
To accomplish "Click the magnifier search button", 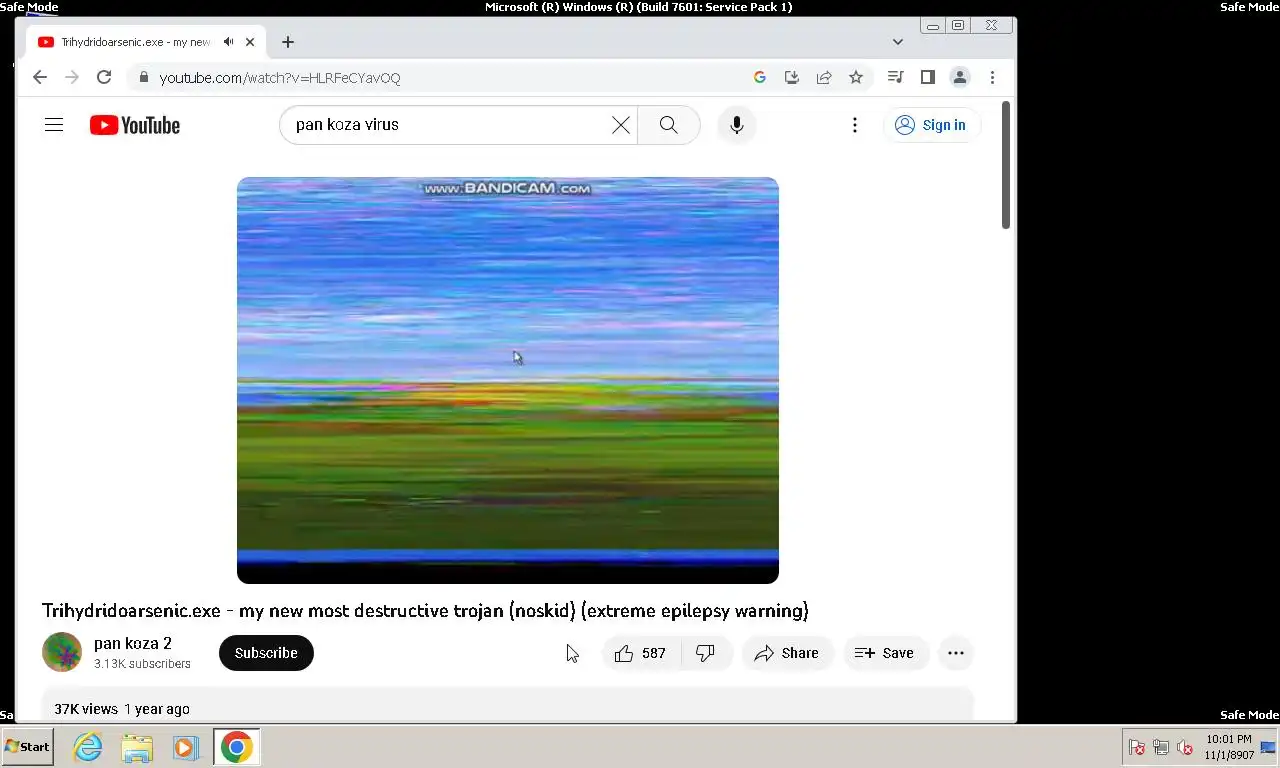I will [669, 125].
